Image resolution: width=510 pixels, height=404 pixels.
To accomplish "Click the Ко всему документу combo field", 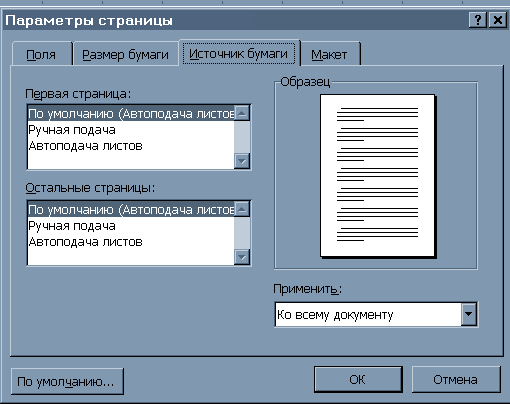I will [x=368, y=314].
